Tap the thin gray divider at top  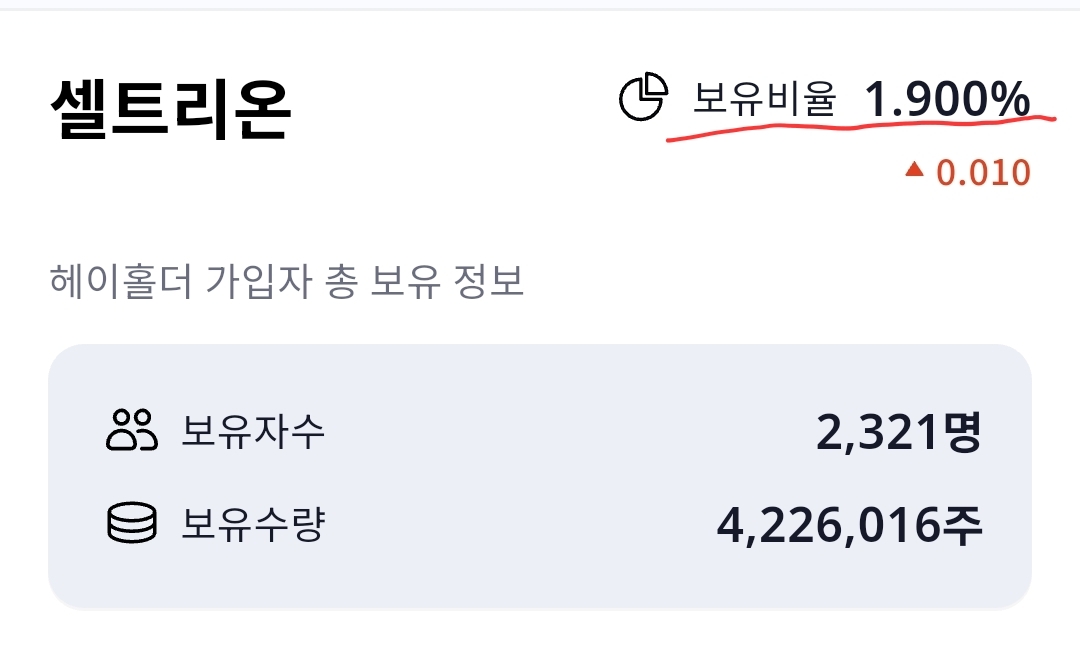tap(540, 5)
